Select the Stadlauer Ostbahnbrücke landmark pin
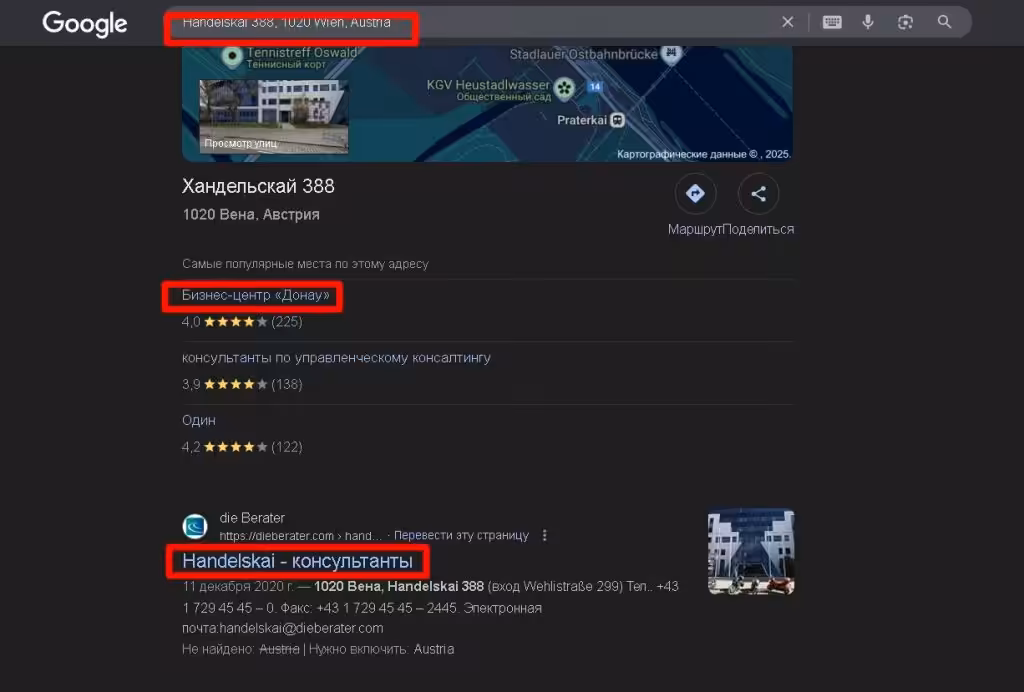This screenshot has height=692, width=1024. pyautogui.click(x=671, y=54)
